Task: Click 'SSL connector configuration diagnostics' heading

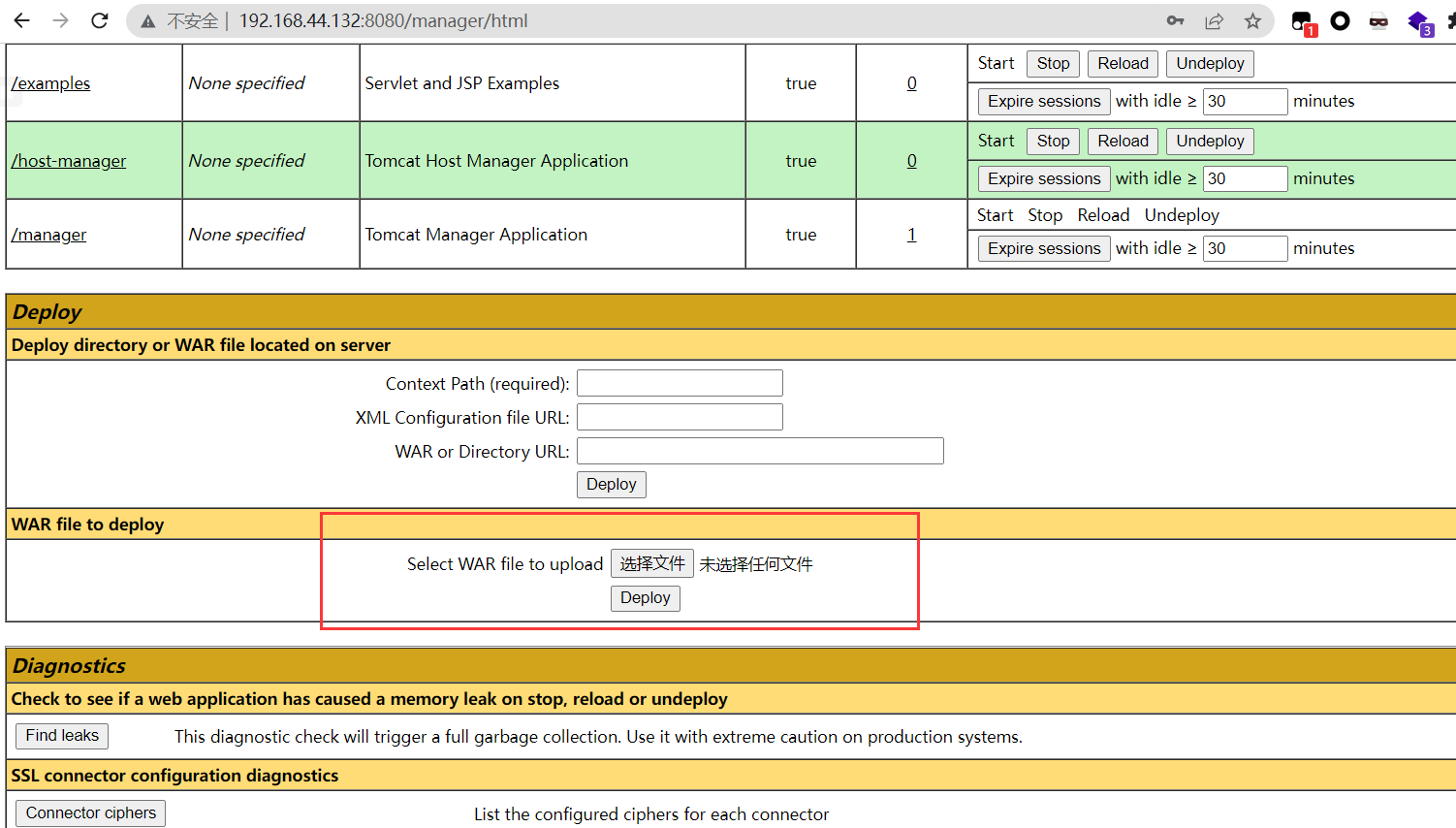Action: tap(174, 776)
